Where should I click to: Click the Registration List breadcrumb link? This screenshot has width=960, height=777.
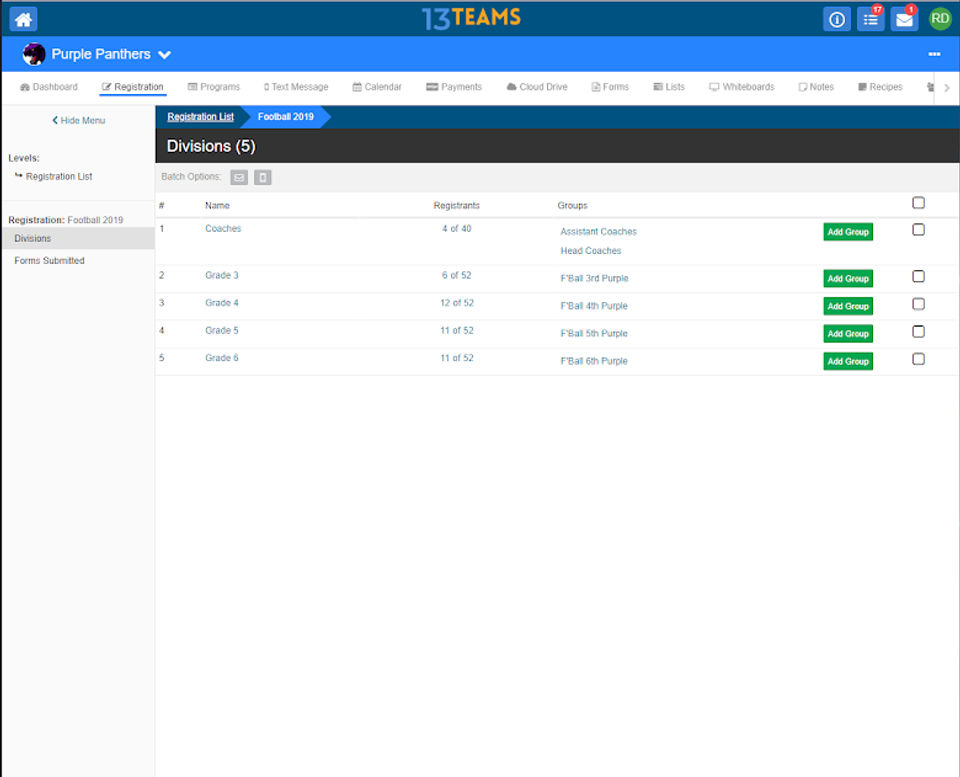pyautogui.click(x=200, y=117)
